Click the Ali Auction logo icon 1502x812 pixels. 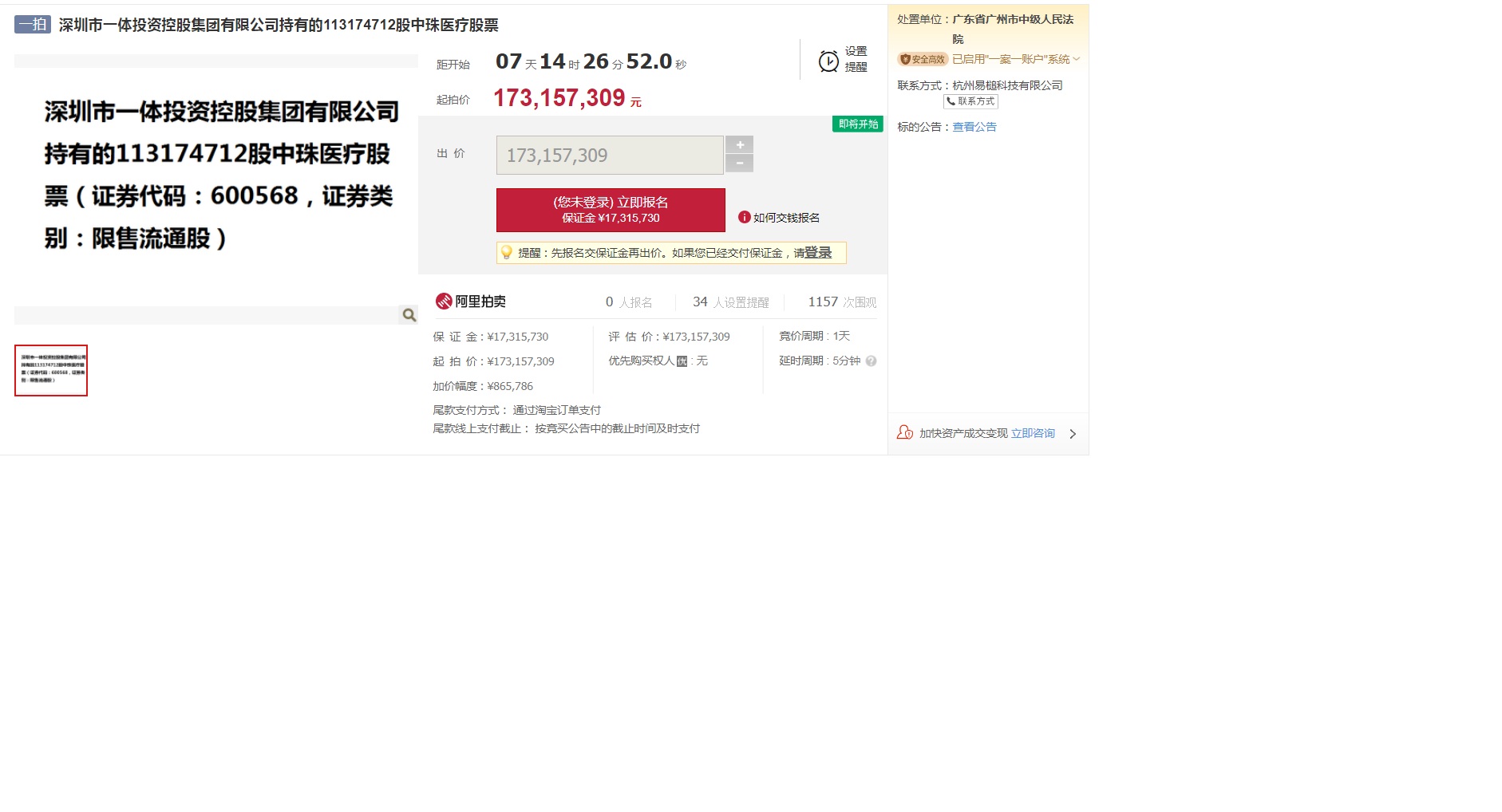[444, 302]
